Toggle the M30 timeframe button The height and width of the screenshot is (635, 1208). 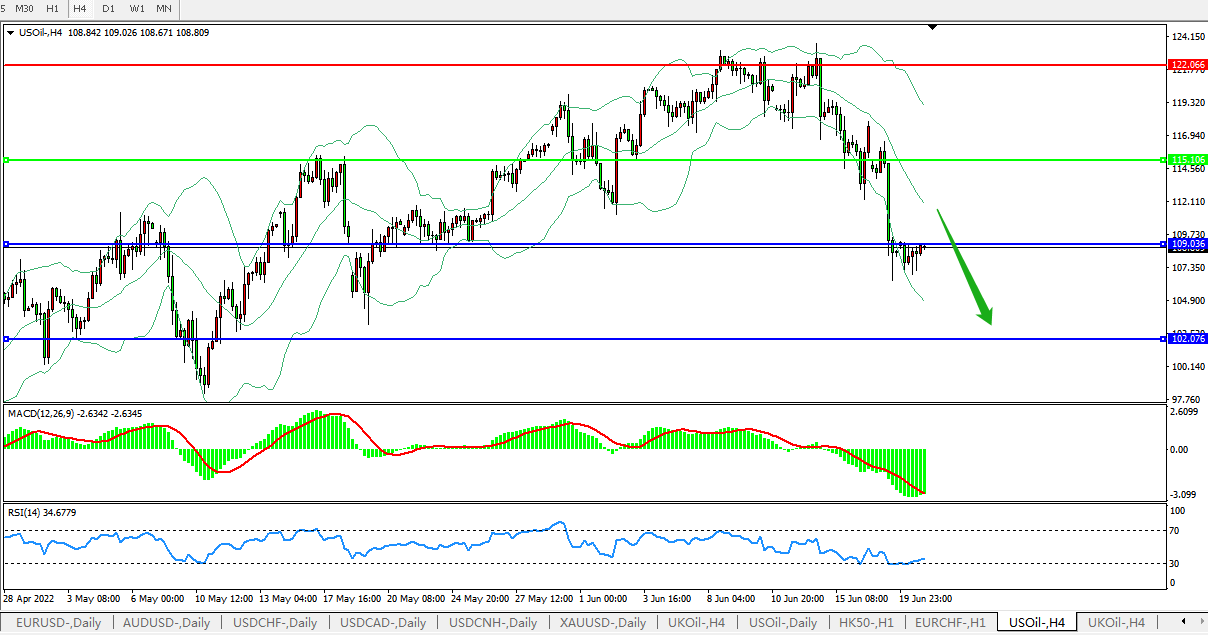pyautogui.click(x=24, y=8)
